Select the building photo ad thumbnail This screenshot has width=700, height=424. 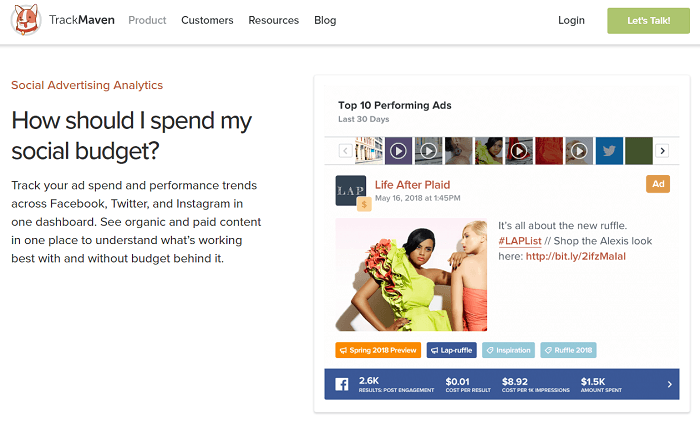[x=368, y=151]
